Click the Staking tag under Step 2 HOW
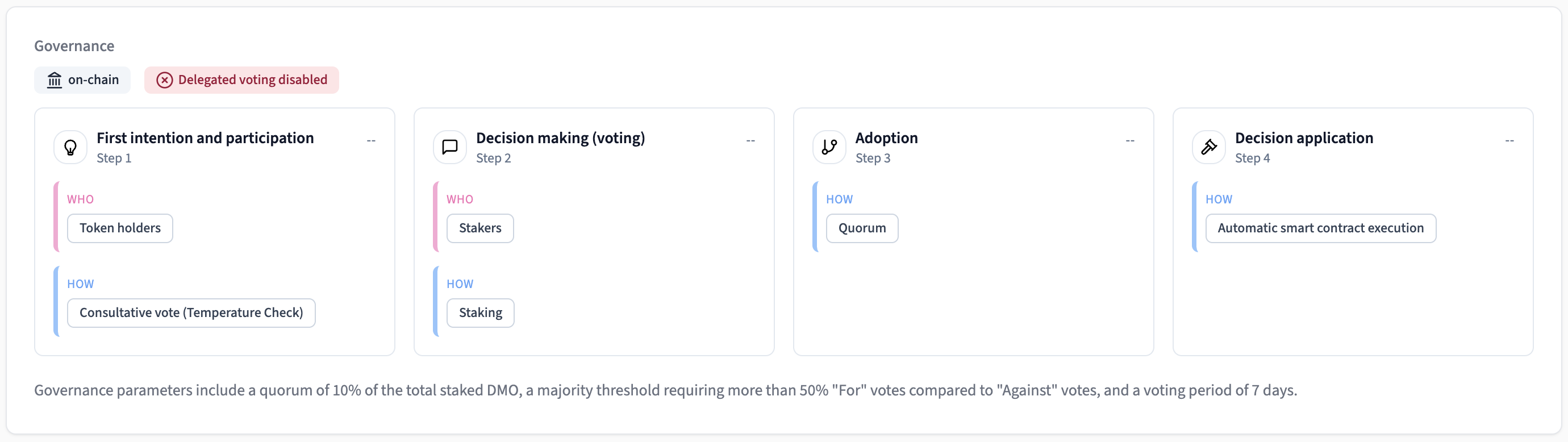The height and width of the screenshot is (442, 1568). pos(480,312)
